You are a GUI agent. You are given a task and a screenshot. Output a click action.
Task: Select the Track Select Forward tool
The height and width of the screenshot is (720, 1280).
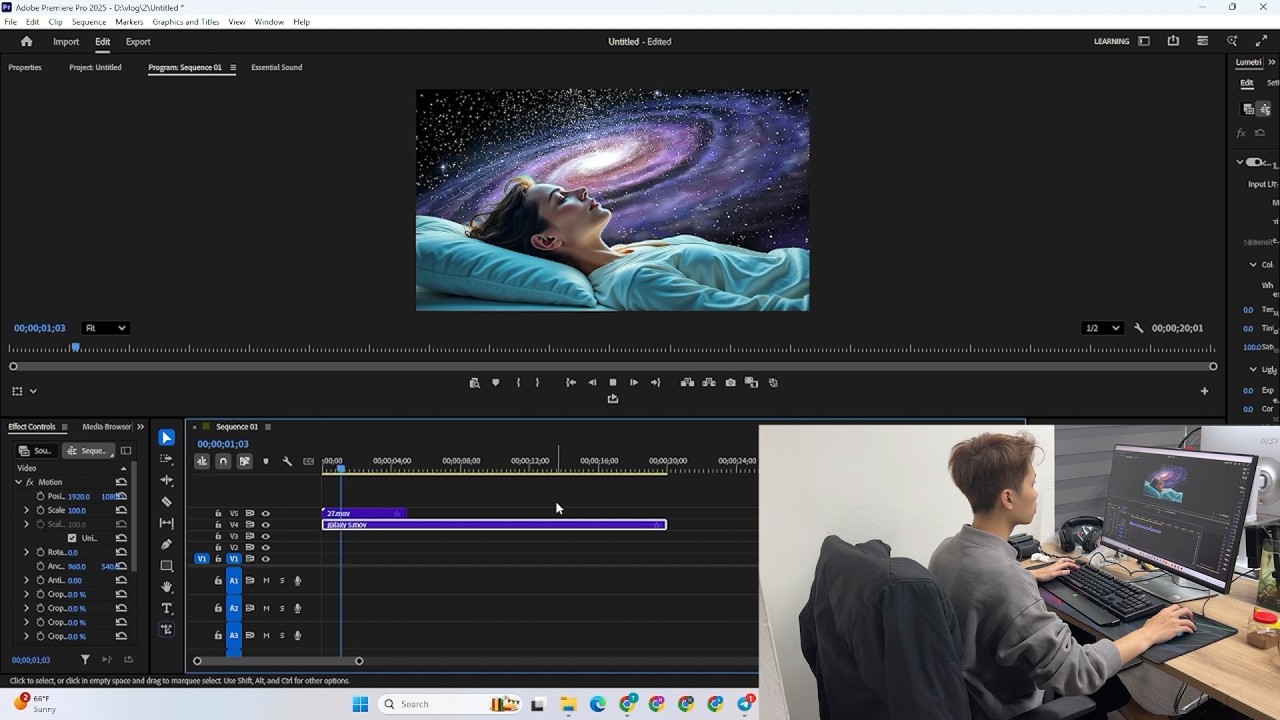pos(167,459)
